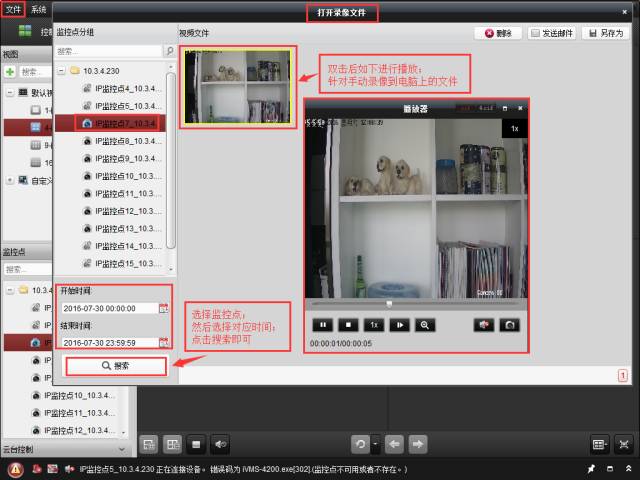Viewport: 640px width, 480px height.
Task: Capture a snapshot with the camera icon
Action: point(509,325)
